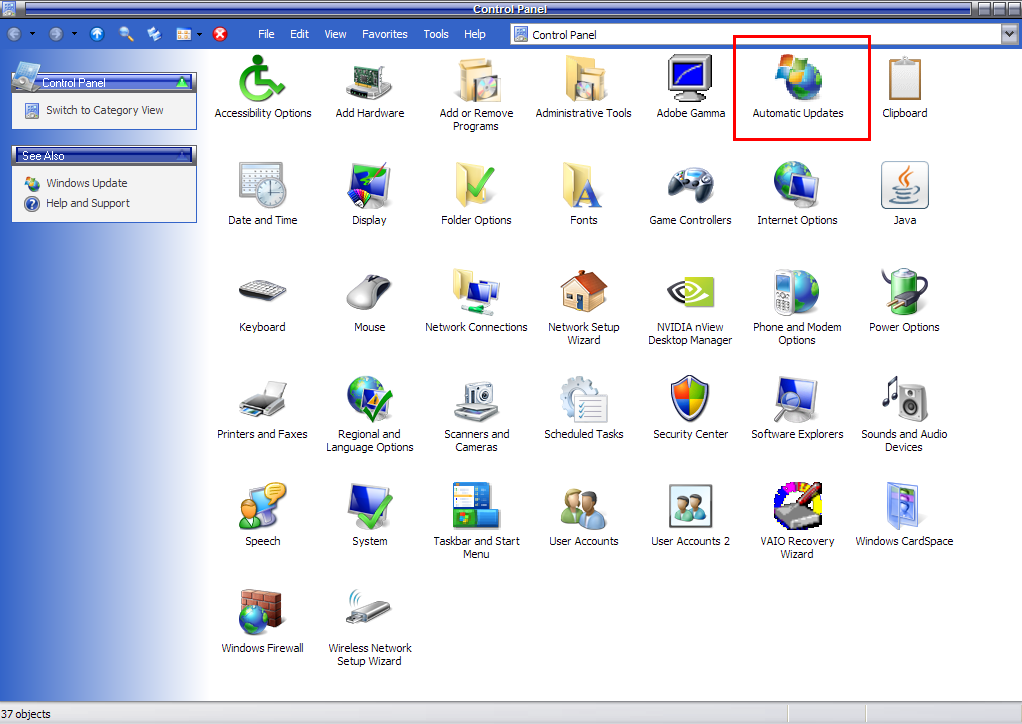Viewport: 1022px width, 724px height.
Task: Select the Speech icon
Action: (262, 506)
